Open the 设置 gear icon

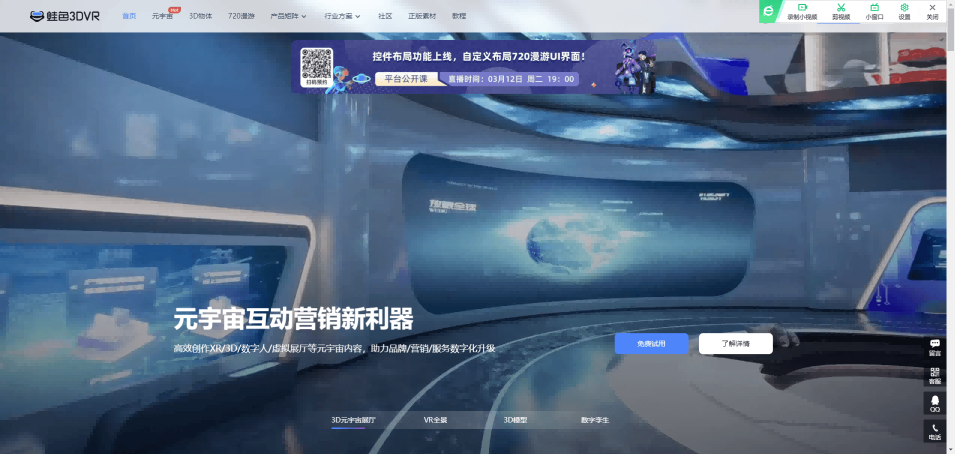(904, 12)
